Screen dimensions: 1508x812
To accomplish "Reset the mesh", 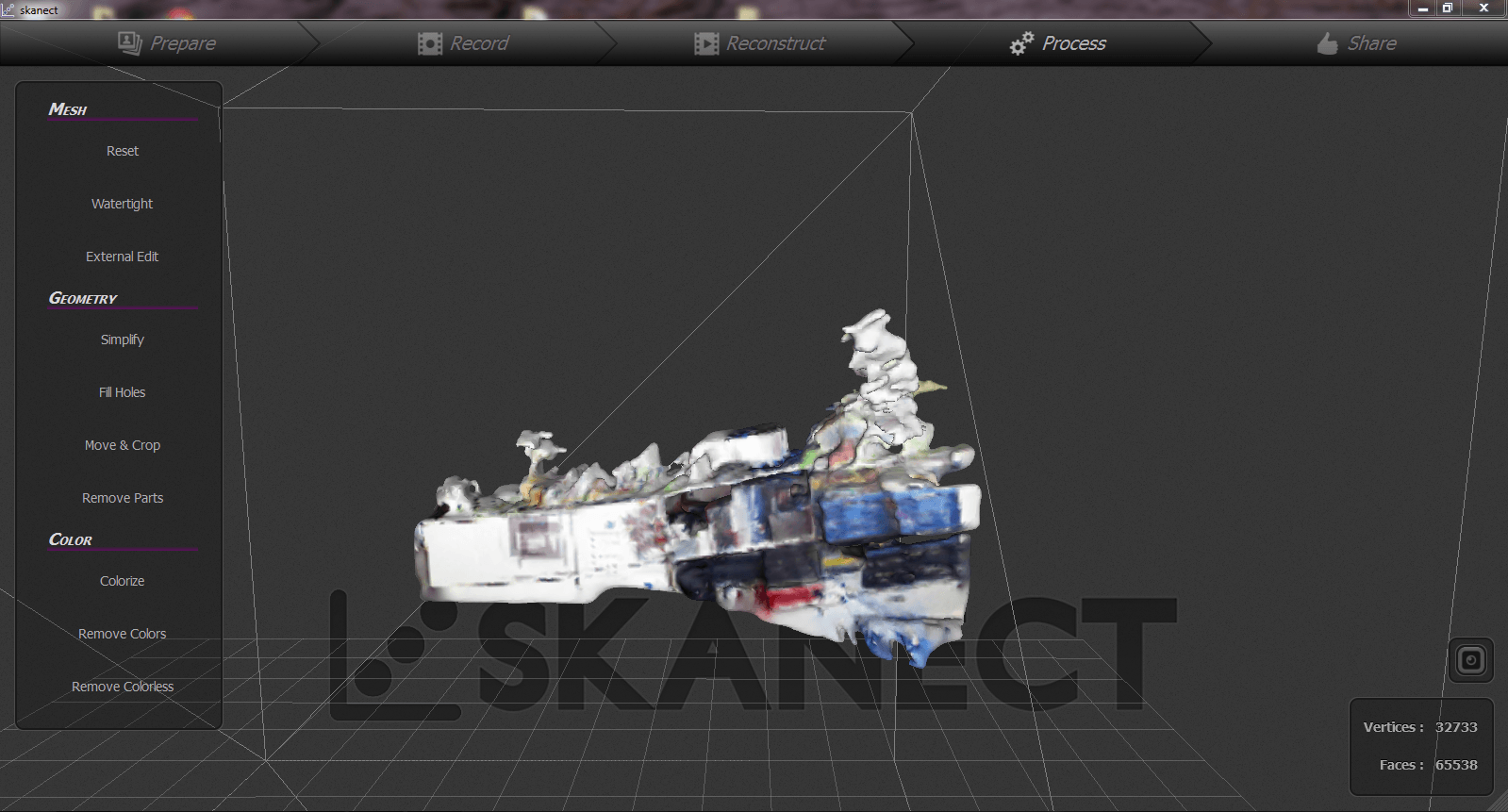I will click(x=123, y=151).
